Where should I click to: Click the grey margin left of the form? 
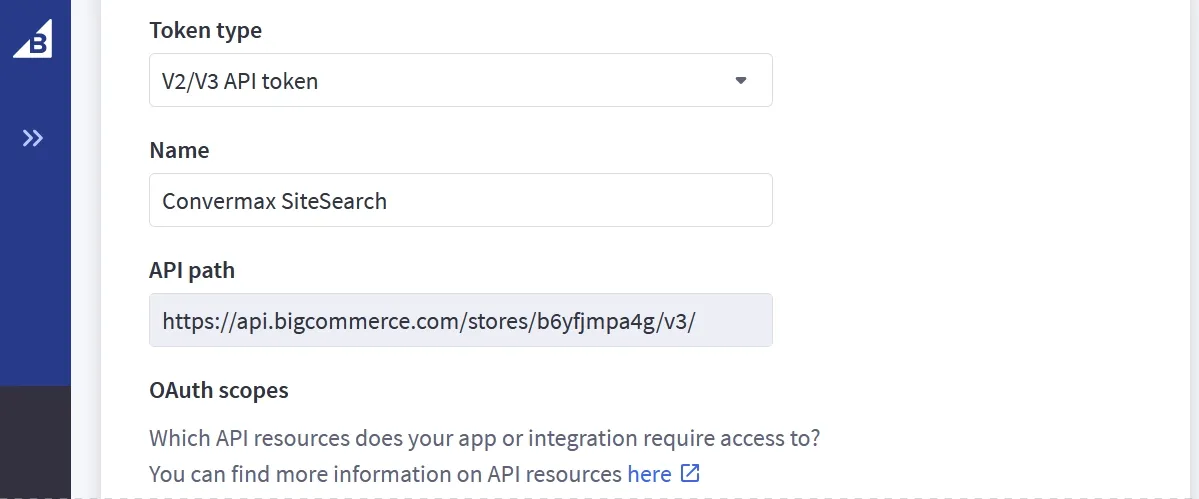point(86,250)
